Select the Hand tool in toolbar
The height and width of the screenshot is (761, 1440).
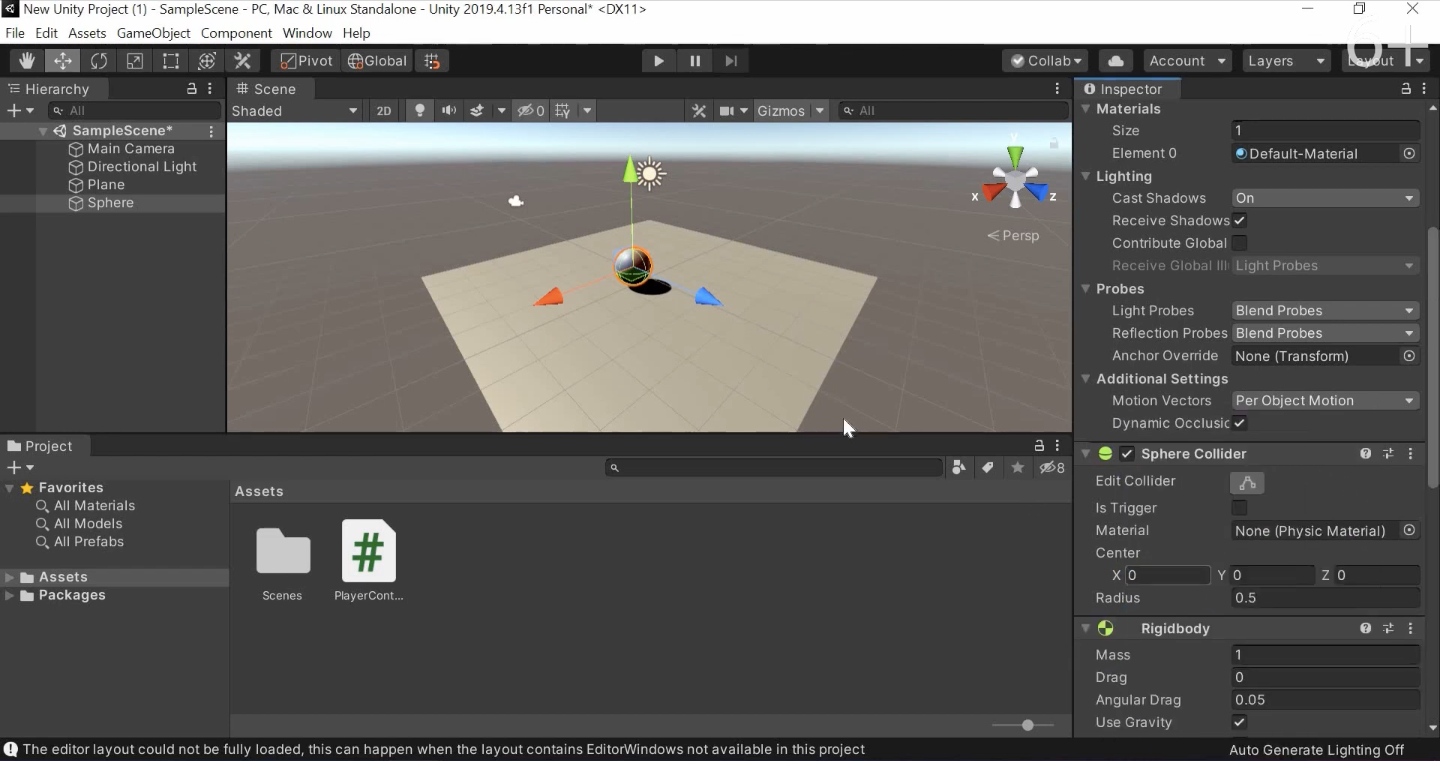click(x=27, y=61)
